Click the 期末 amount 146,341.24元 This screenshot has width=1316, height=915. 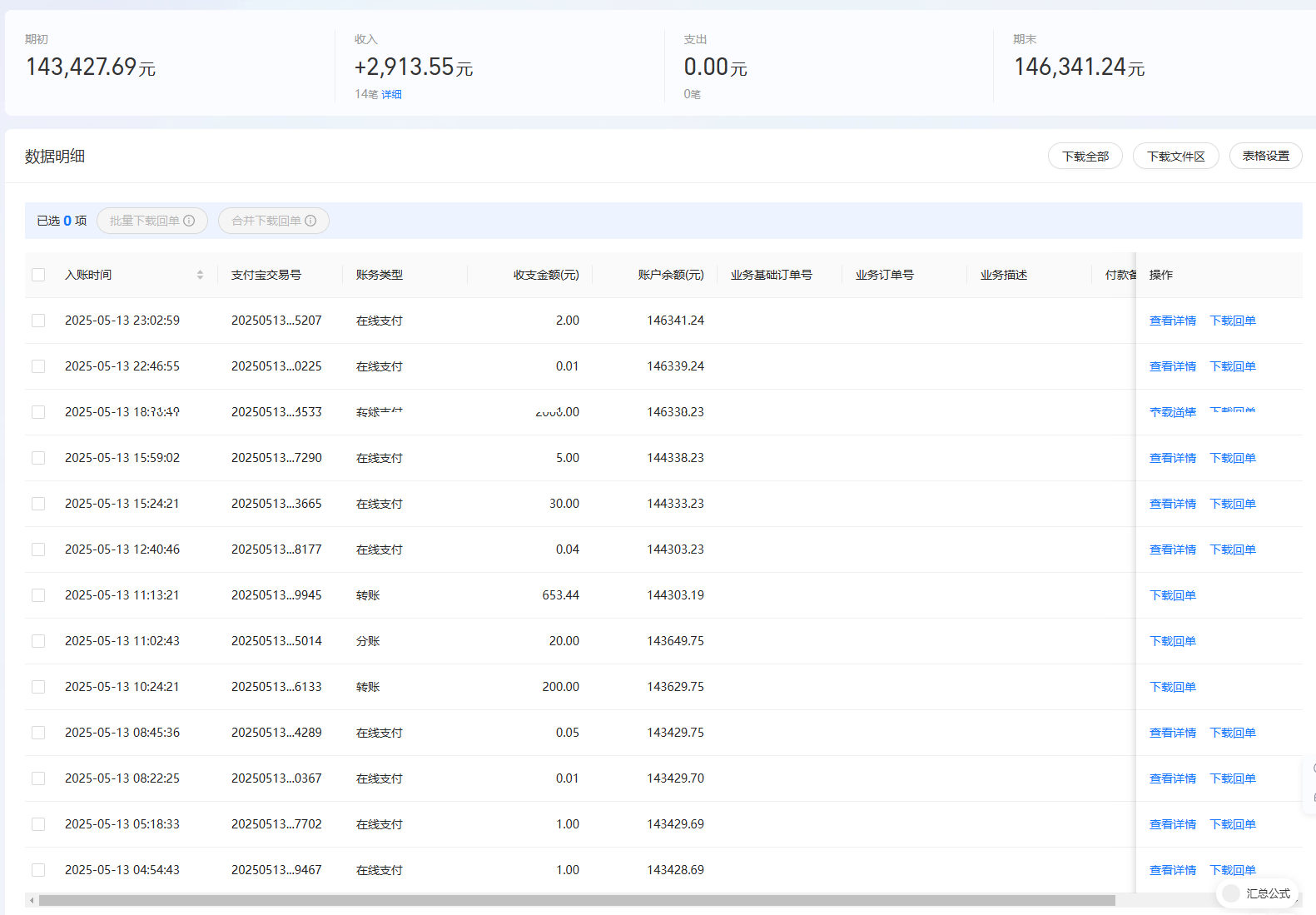click(x=1079, y=67)
